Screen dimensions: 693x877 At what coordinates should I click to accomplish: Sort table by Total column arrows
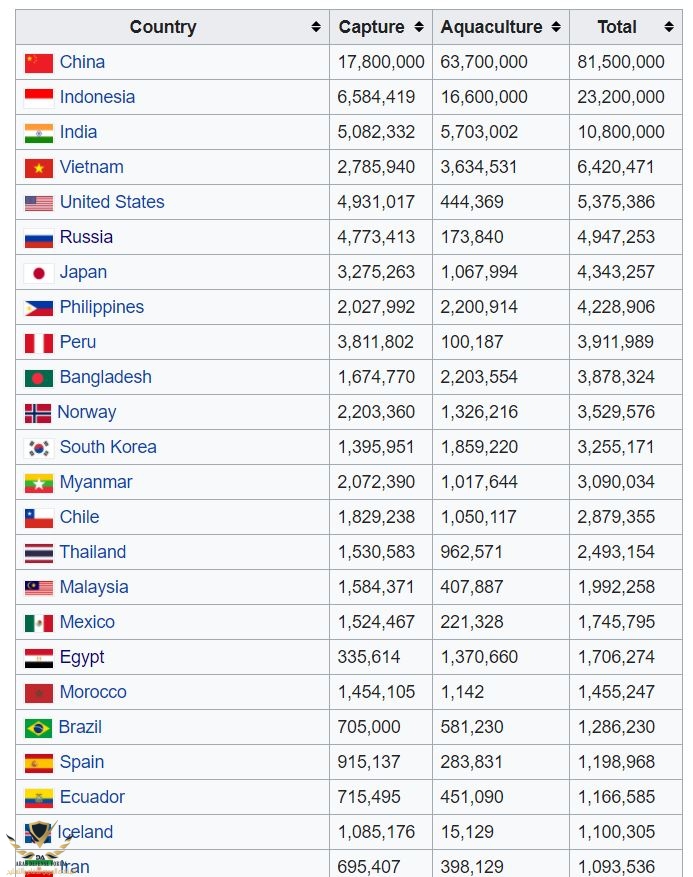click(669, 27)
